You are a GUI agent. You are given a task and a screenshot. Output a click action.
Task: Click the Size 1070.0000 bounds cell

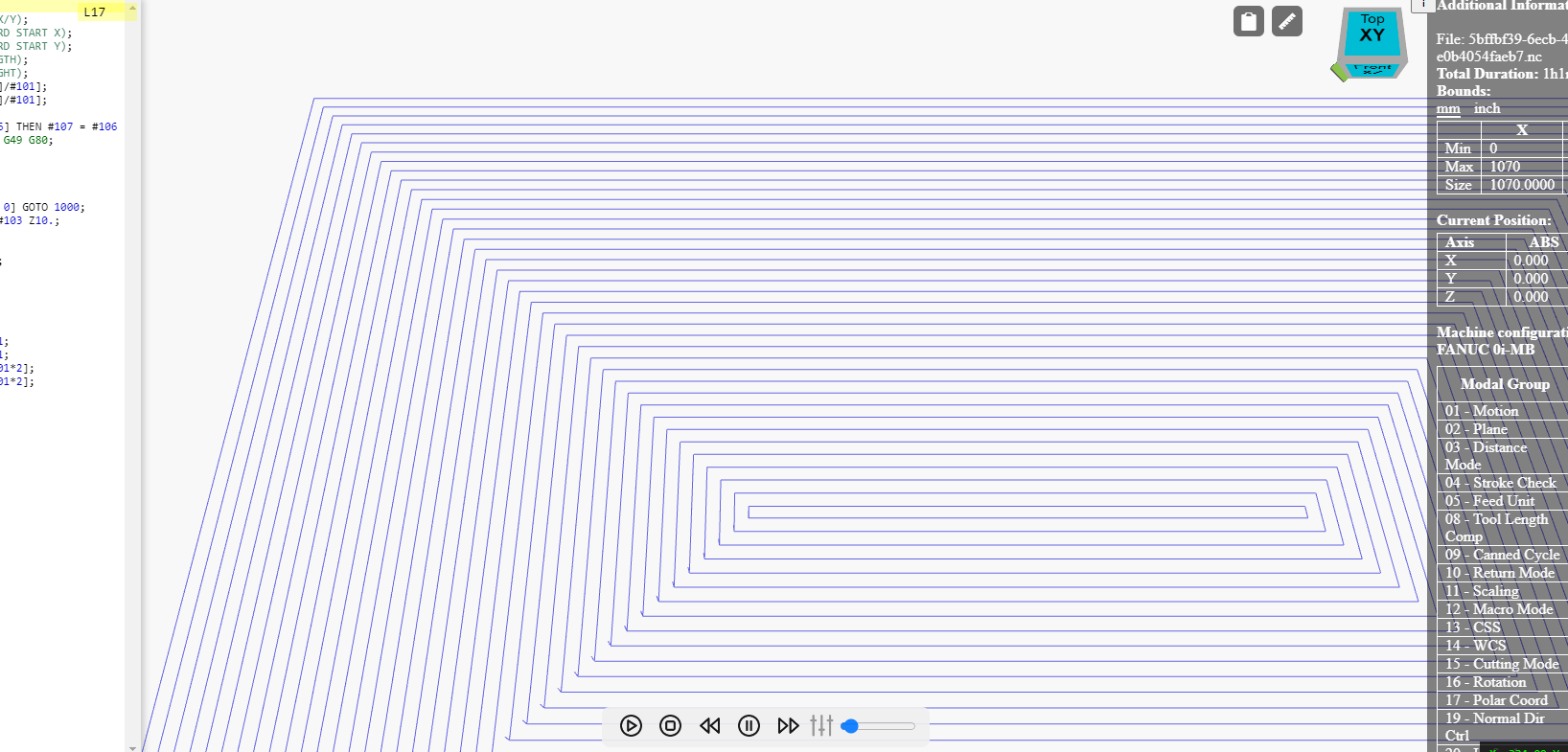pos(1522,185)
